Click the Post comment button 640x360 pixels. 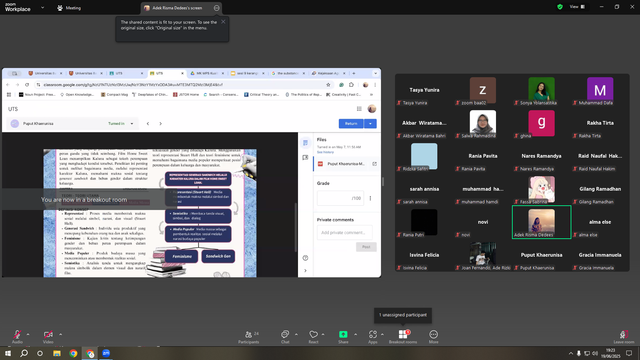pyautogui.click(x=366, y=247)
